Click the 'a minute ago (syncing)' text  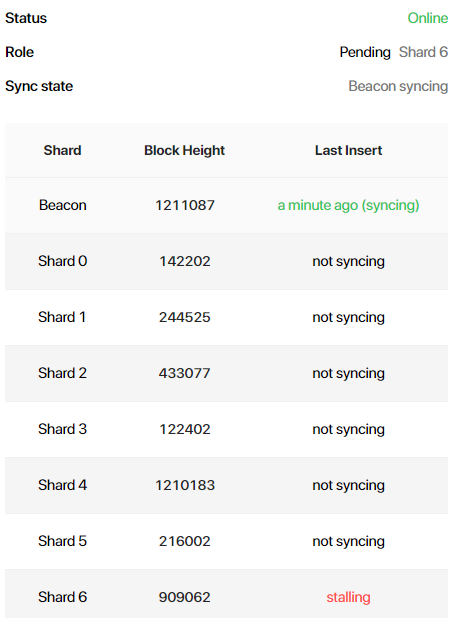pos(348,206)
